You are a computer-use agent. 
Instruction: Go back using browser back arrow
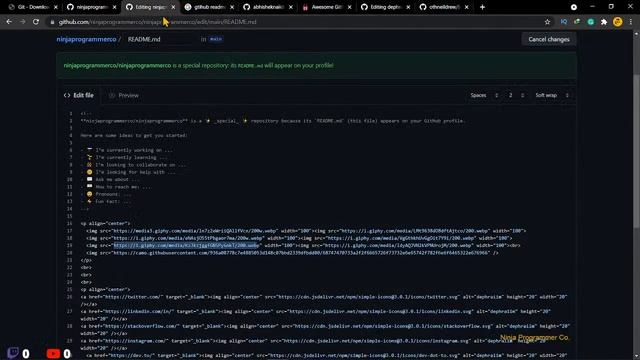pyautogui.click(x=9, y=22)
